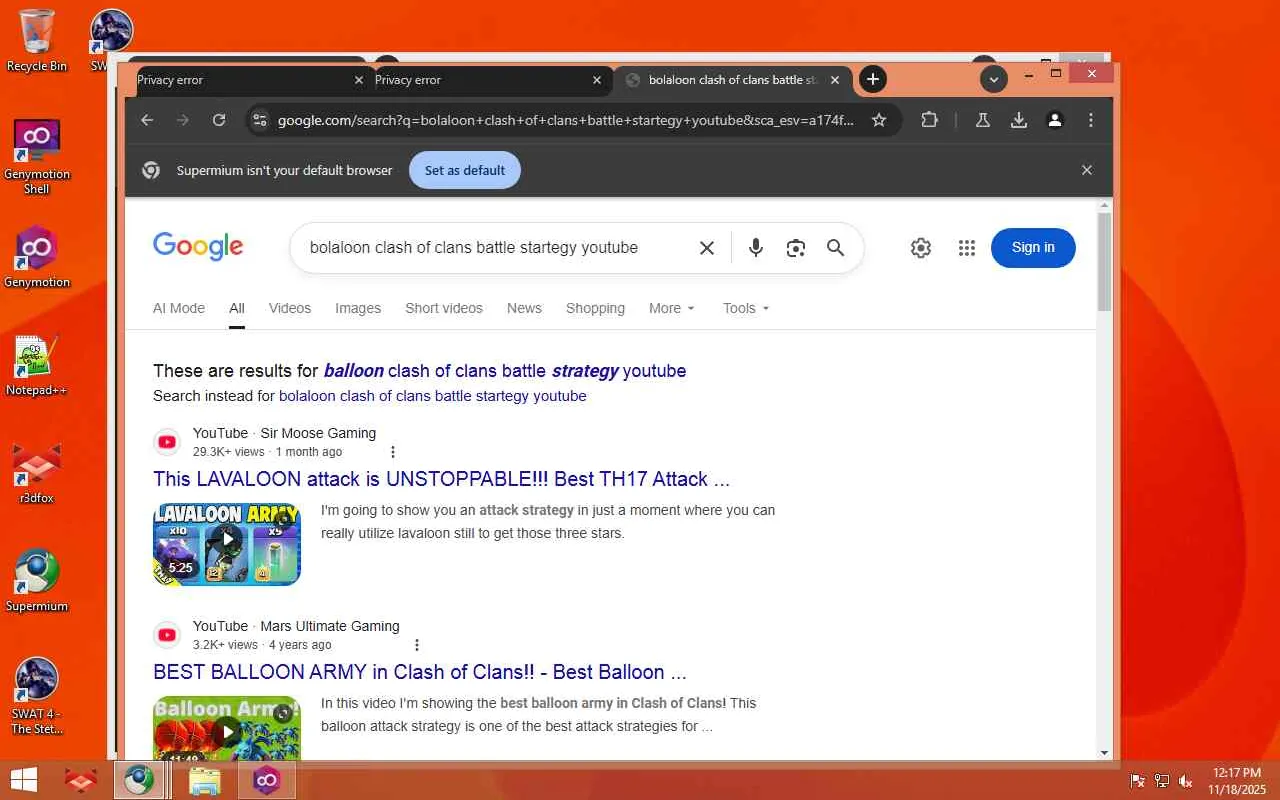The height and width of the screenshot is (800, 1280).
Task: Play the Balloon Army video thumbnail
Action: pos(227,728)
